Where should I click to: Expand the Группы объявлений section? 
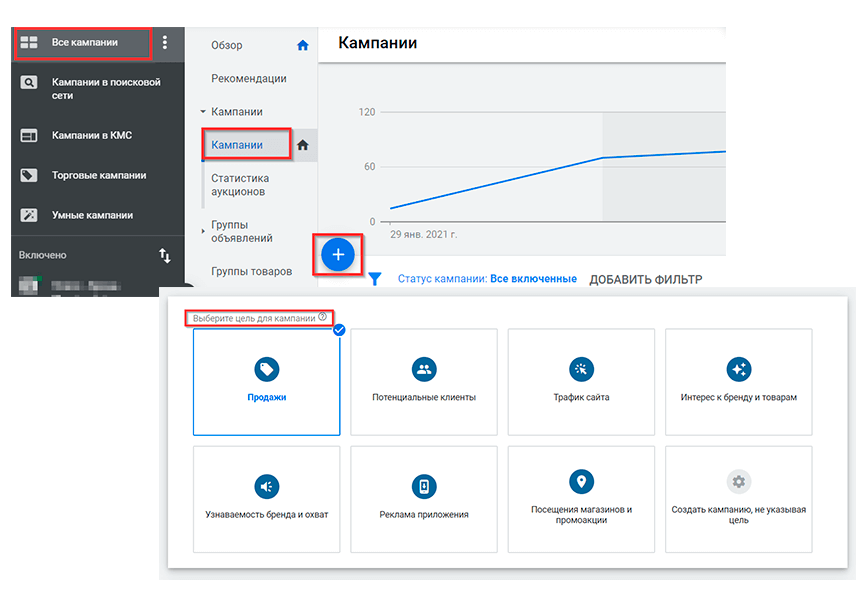(203, 231)
